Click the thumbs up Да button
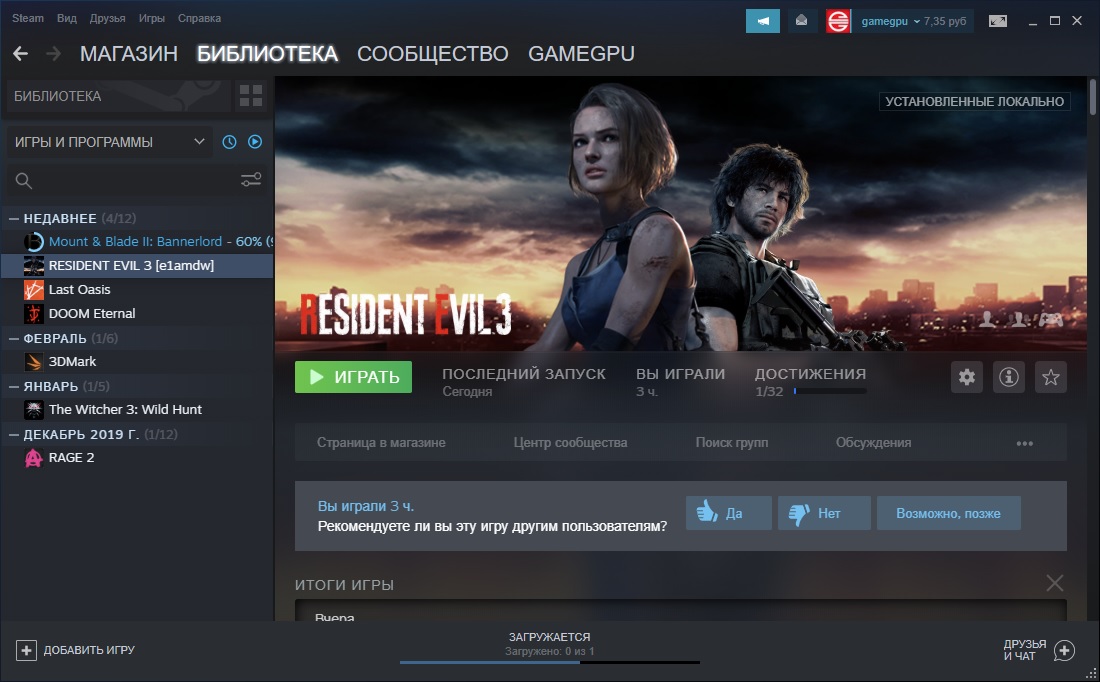The width and height of the screenshot is (1100, 682). tap(729, 513)
